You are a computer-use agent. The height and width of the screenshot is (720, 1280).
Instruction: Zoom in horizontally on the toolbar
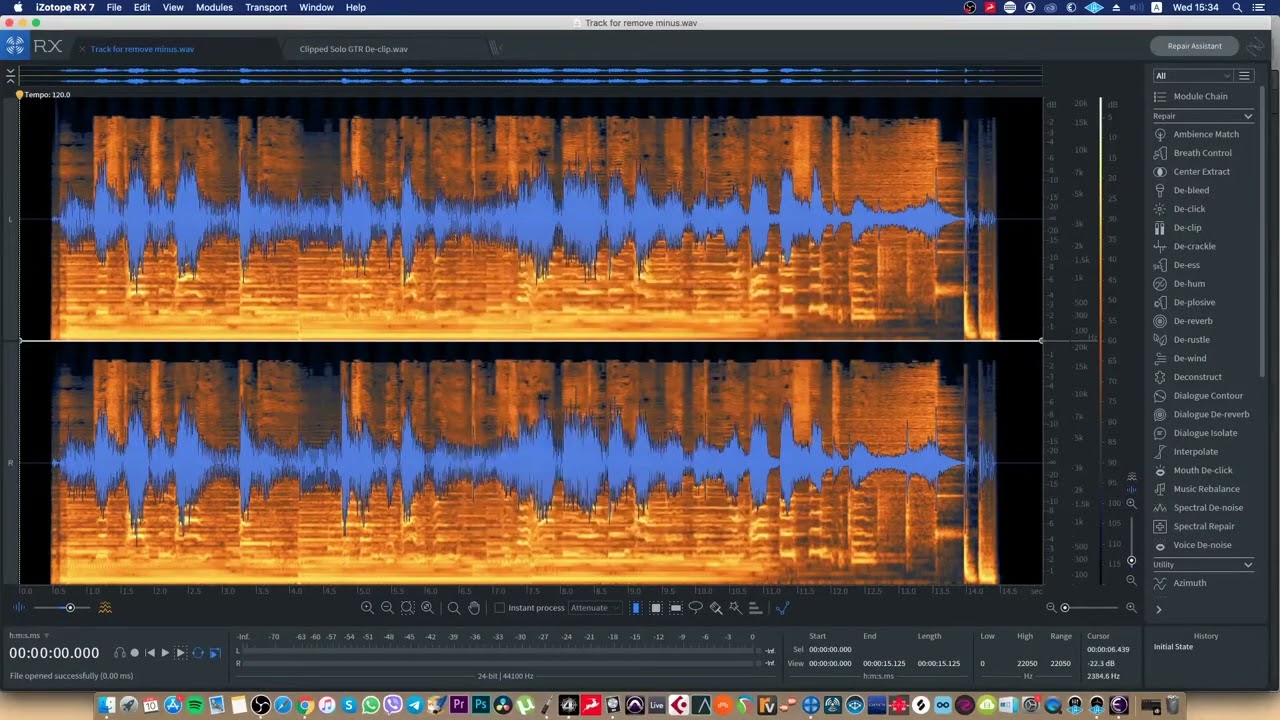coord(367,608)
